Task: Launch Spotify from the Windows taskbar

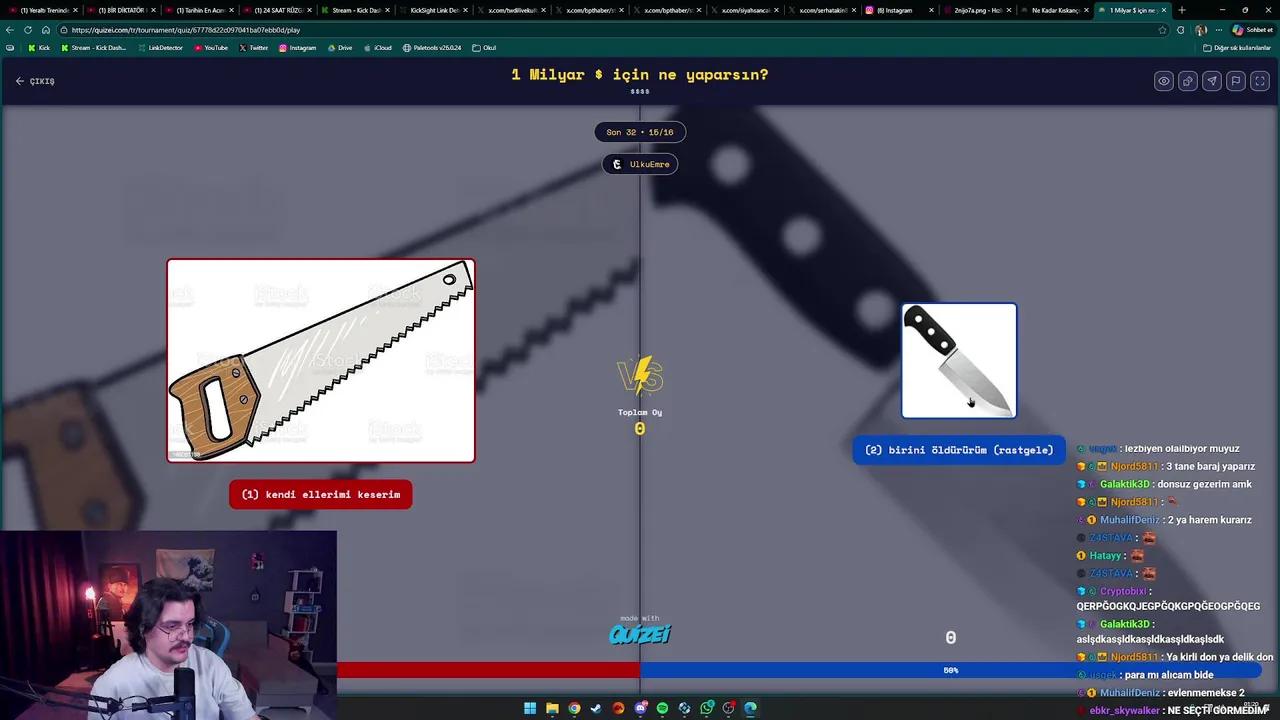Action: 662,708
